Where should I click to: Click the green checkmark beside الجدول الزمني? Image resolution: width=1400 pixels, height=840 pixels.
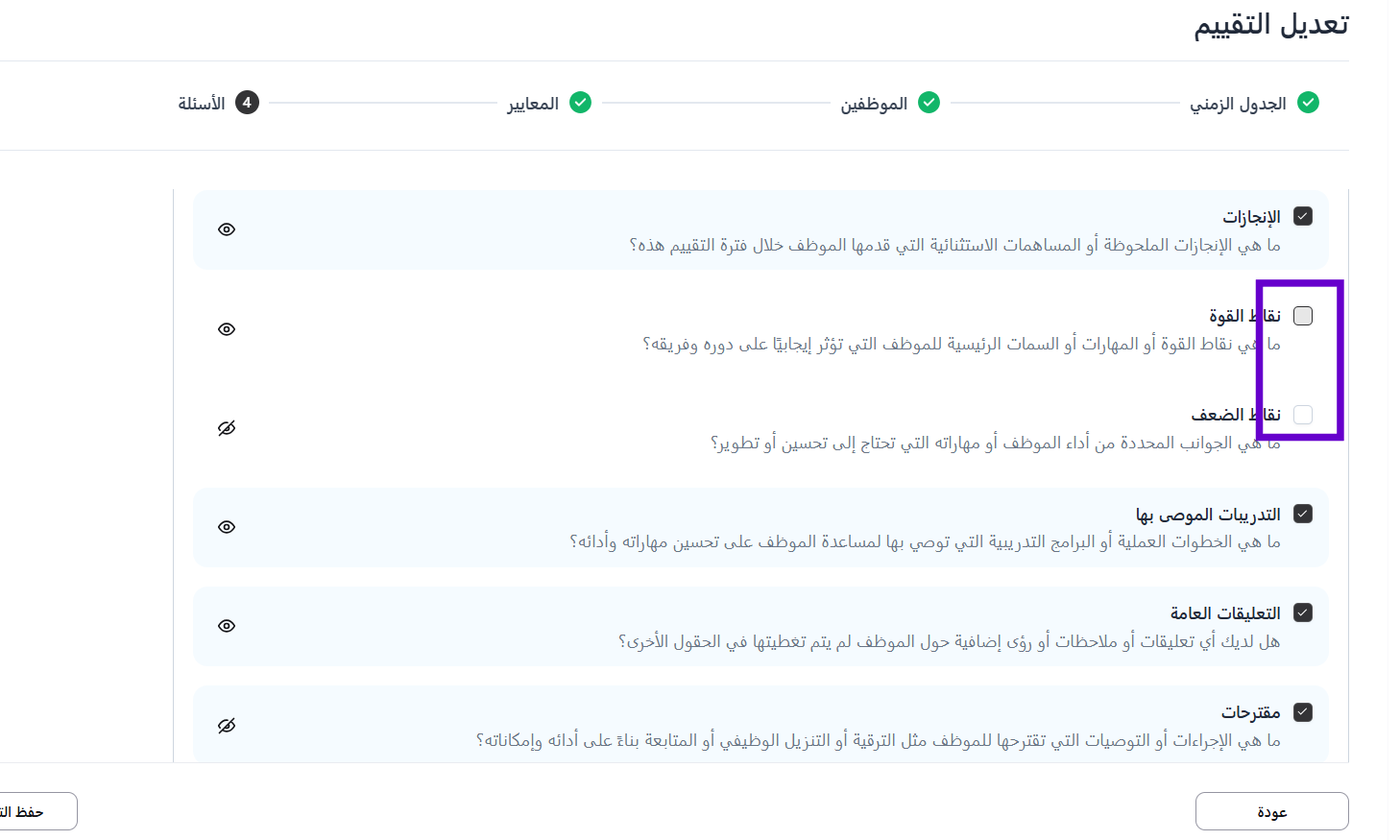pos(1308,103)
